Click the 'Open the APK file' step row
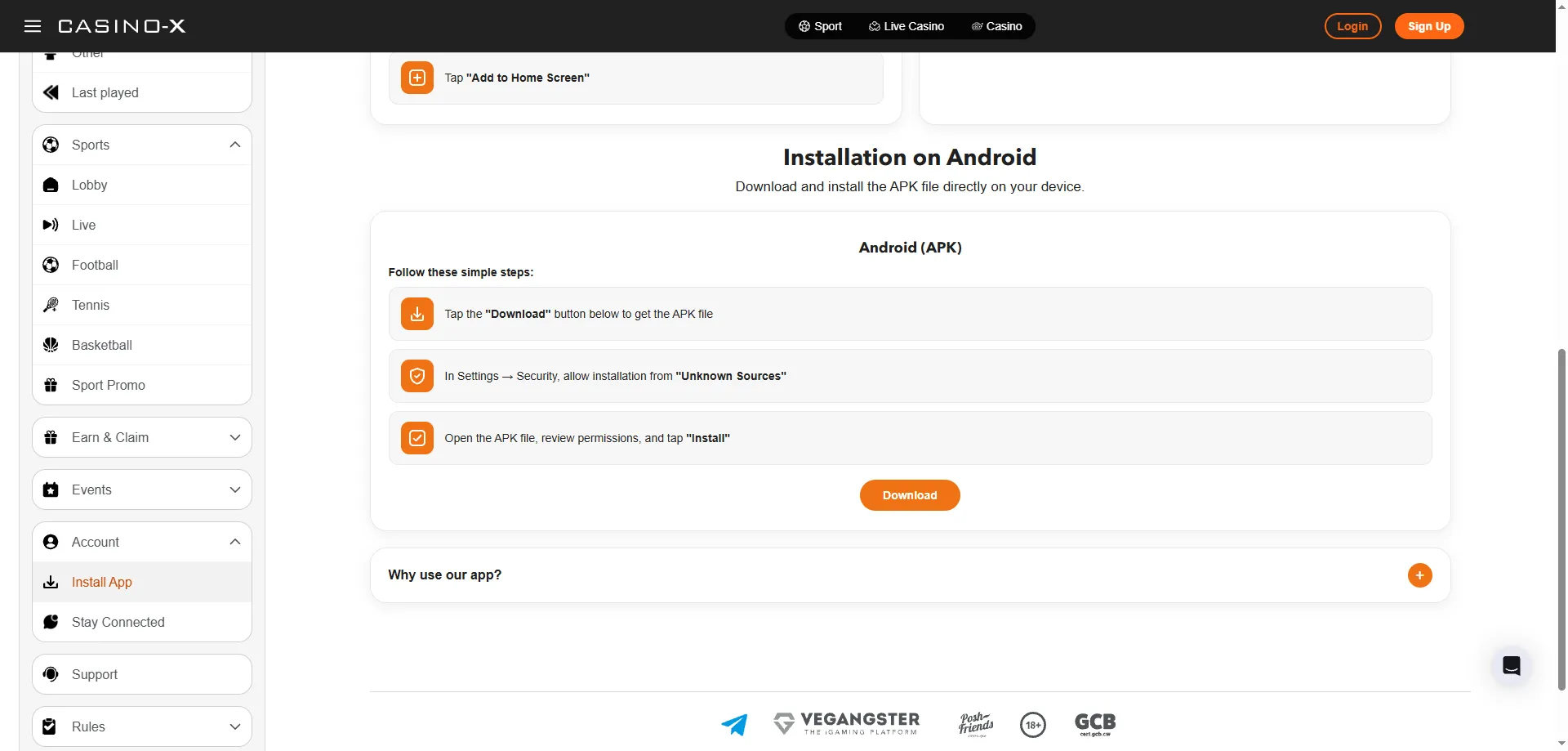 (x=910, y=438)
